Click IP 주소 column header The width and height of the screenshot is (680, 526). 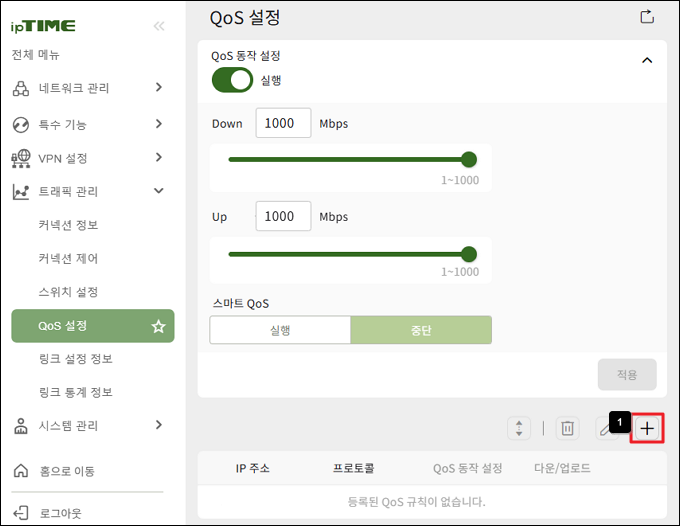pos(252,468)
